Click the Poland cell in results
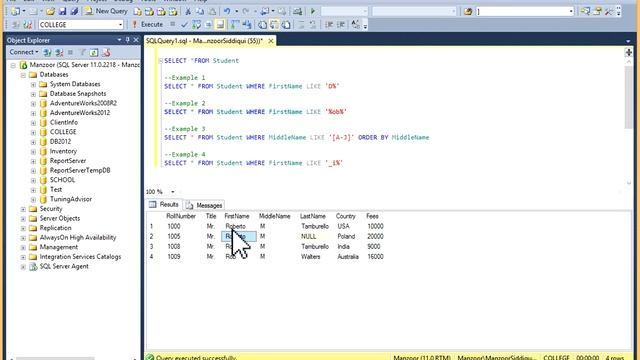The width and height of the screenshot is (640, 360). 346,236
